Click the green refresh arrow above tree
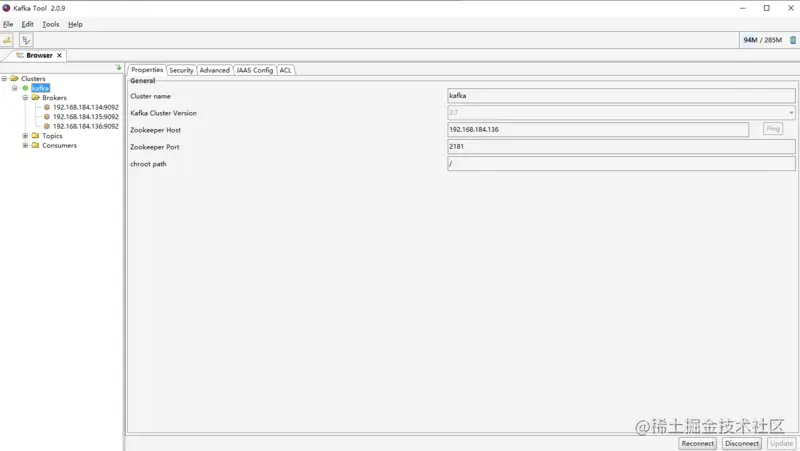 [118, 67]
